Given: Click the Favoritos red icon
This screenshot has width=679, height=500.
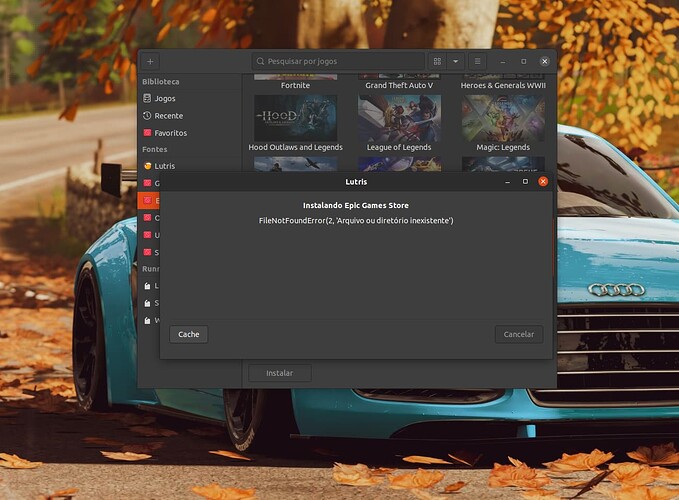Looking at the screenshot, I should 147,132.
